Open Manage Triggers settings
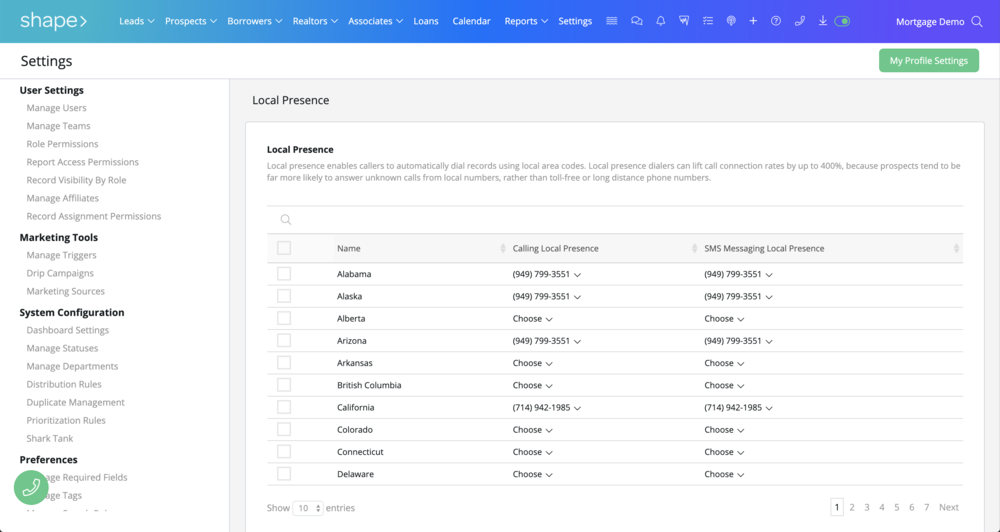Screen dimensions: 1000x532 61,255
